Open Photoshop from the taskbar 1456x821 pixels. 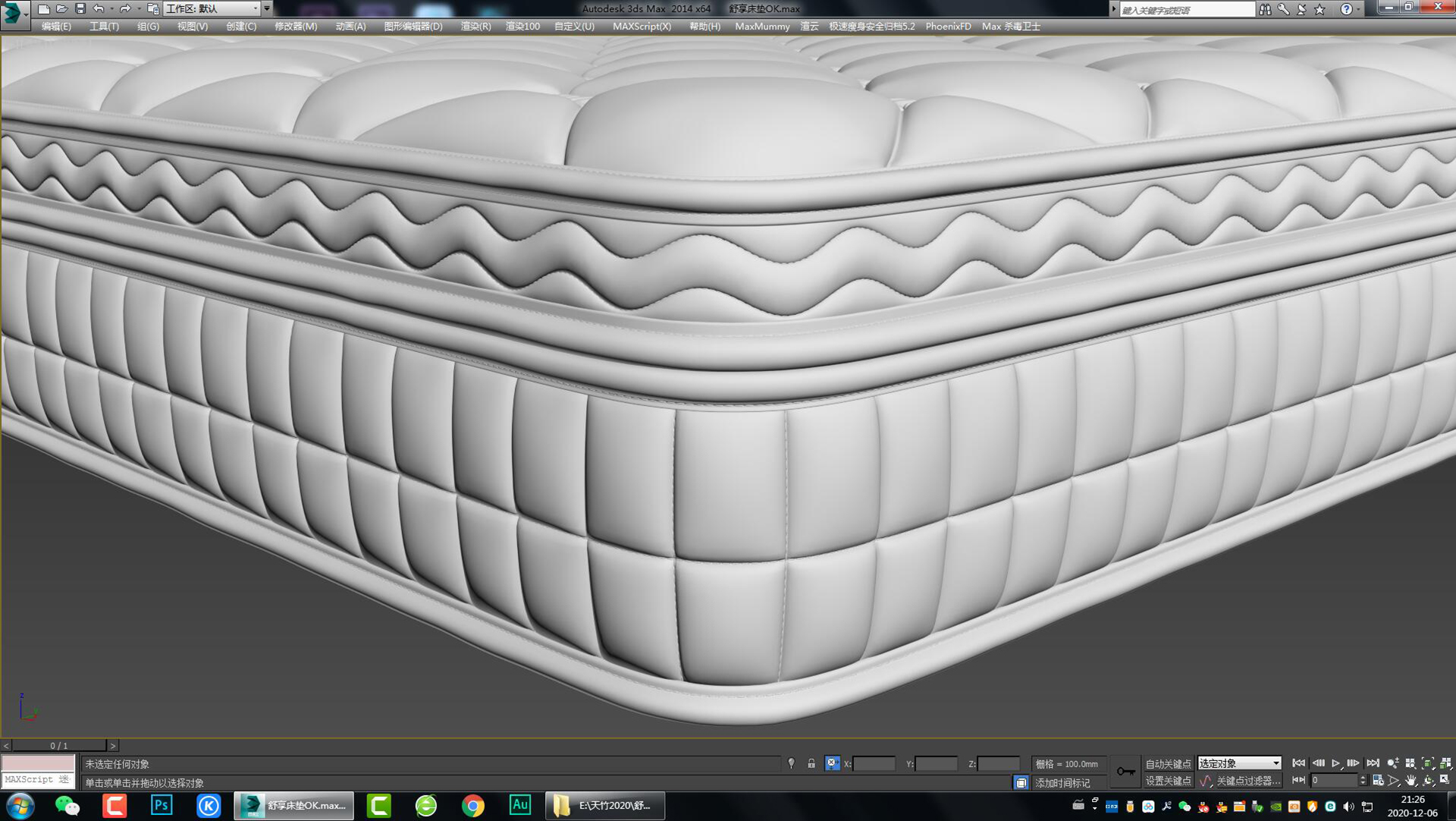click(x=161, y=806)
